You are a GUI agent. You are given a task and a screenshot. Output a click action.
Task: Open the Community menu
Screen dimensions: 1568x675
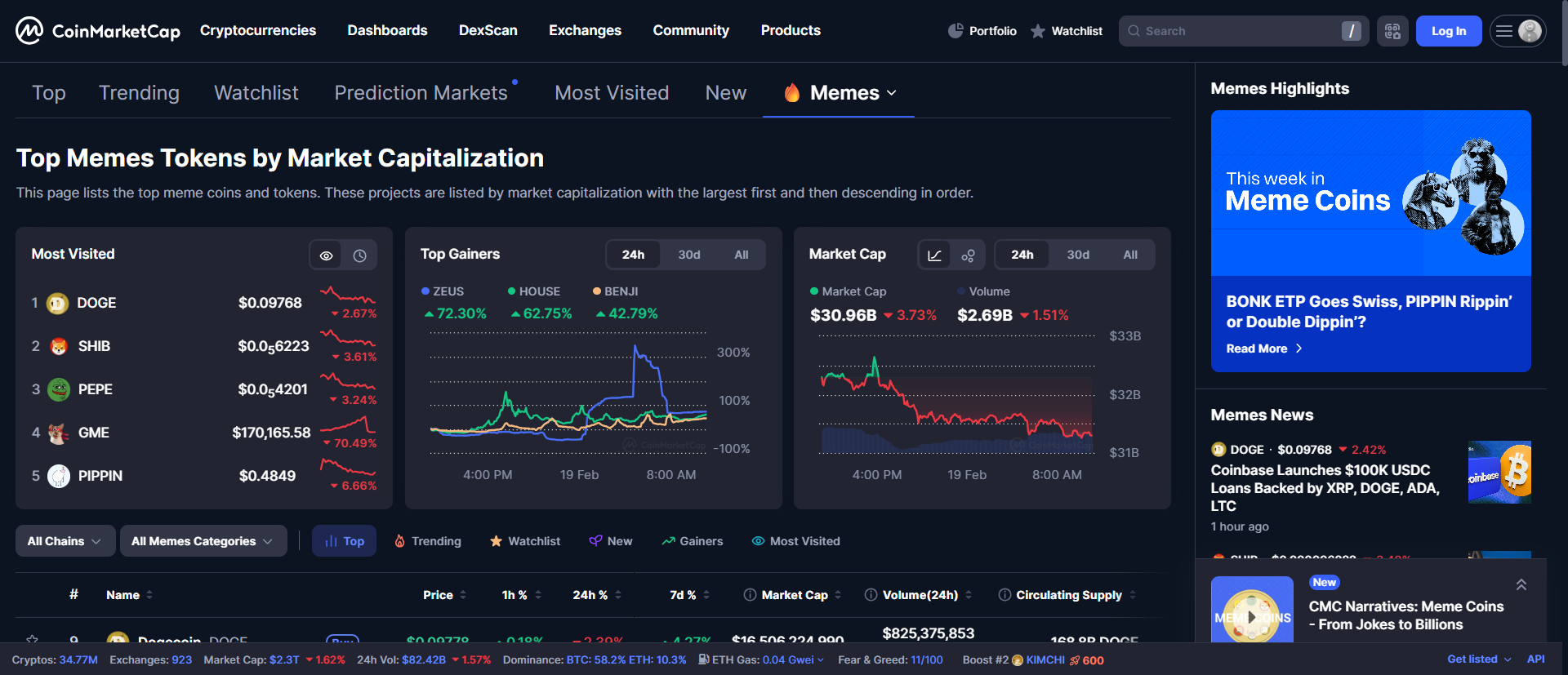[691, 31]
